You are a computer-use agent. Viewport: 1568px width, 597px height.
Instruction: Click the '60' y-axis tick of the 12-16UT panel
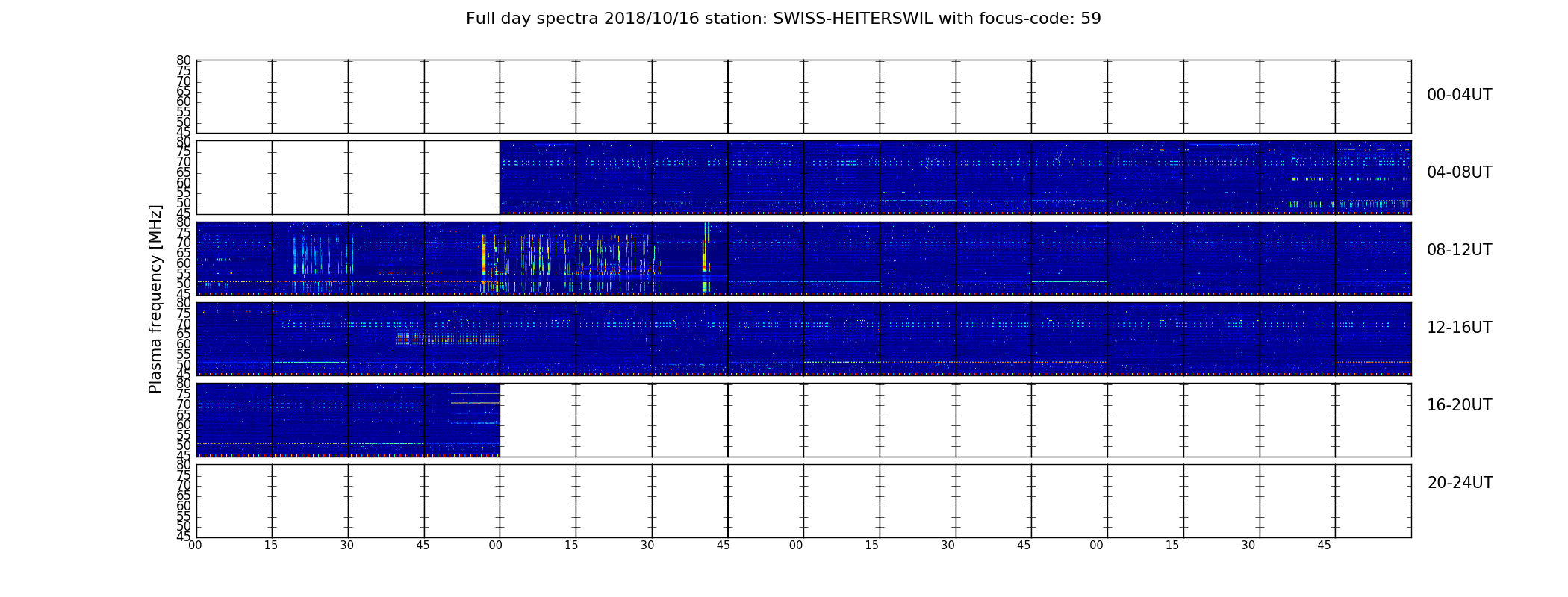tap(184, 344)
